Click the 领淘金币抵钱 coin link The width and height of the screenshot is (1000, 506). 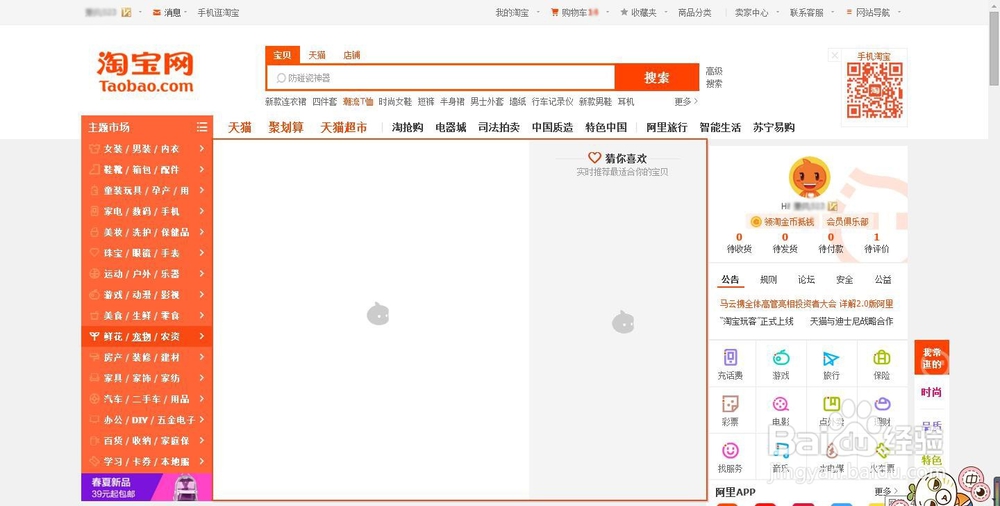point(783,221)
